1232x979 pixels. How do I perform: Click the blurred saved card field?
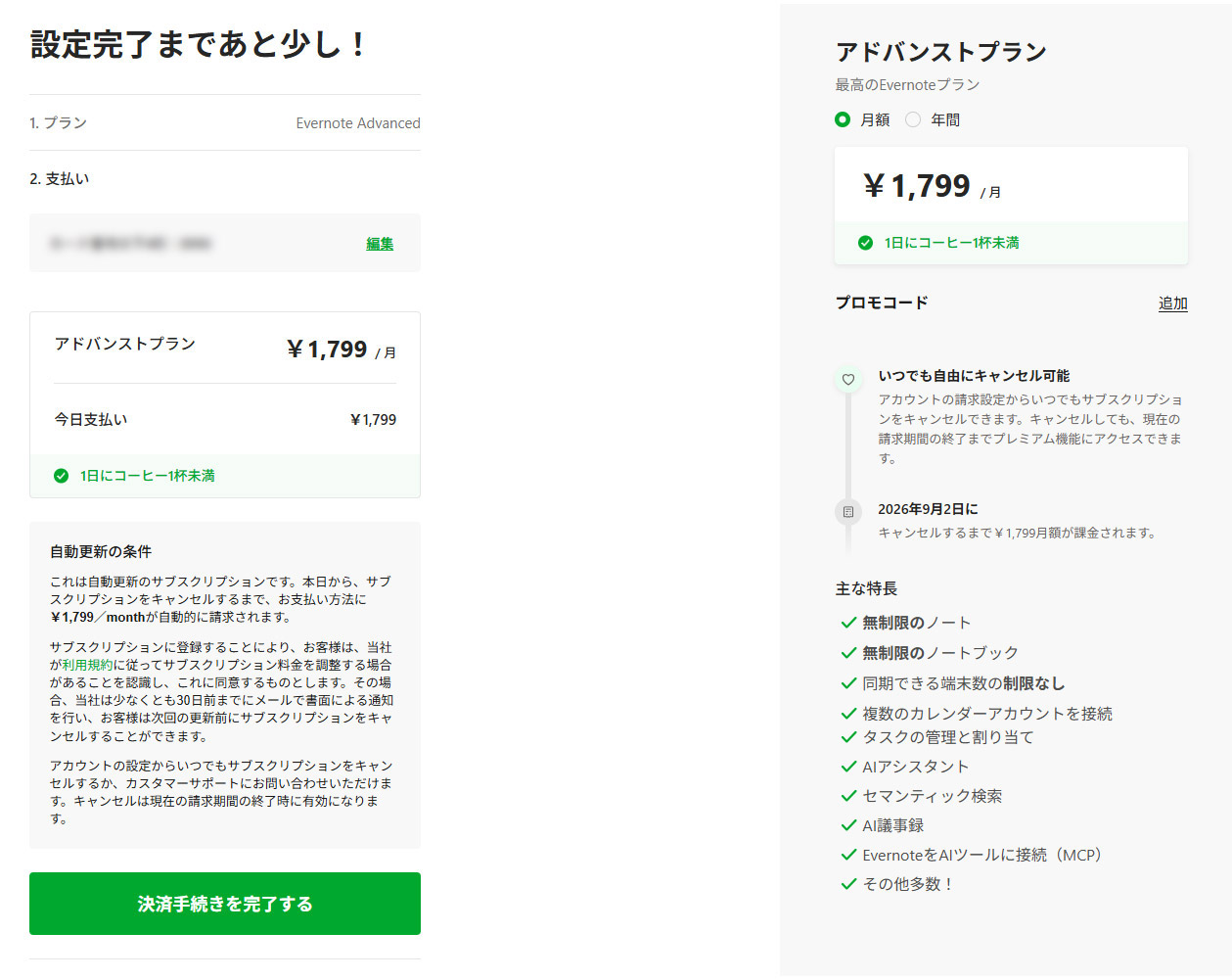[x=225, y=243]
